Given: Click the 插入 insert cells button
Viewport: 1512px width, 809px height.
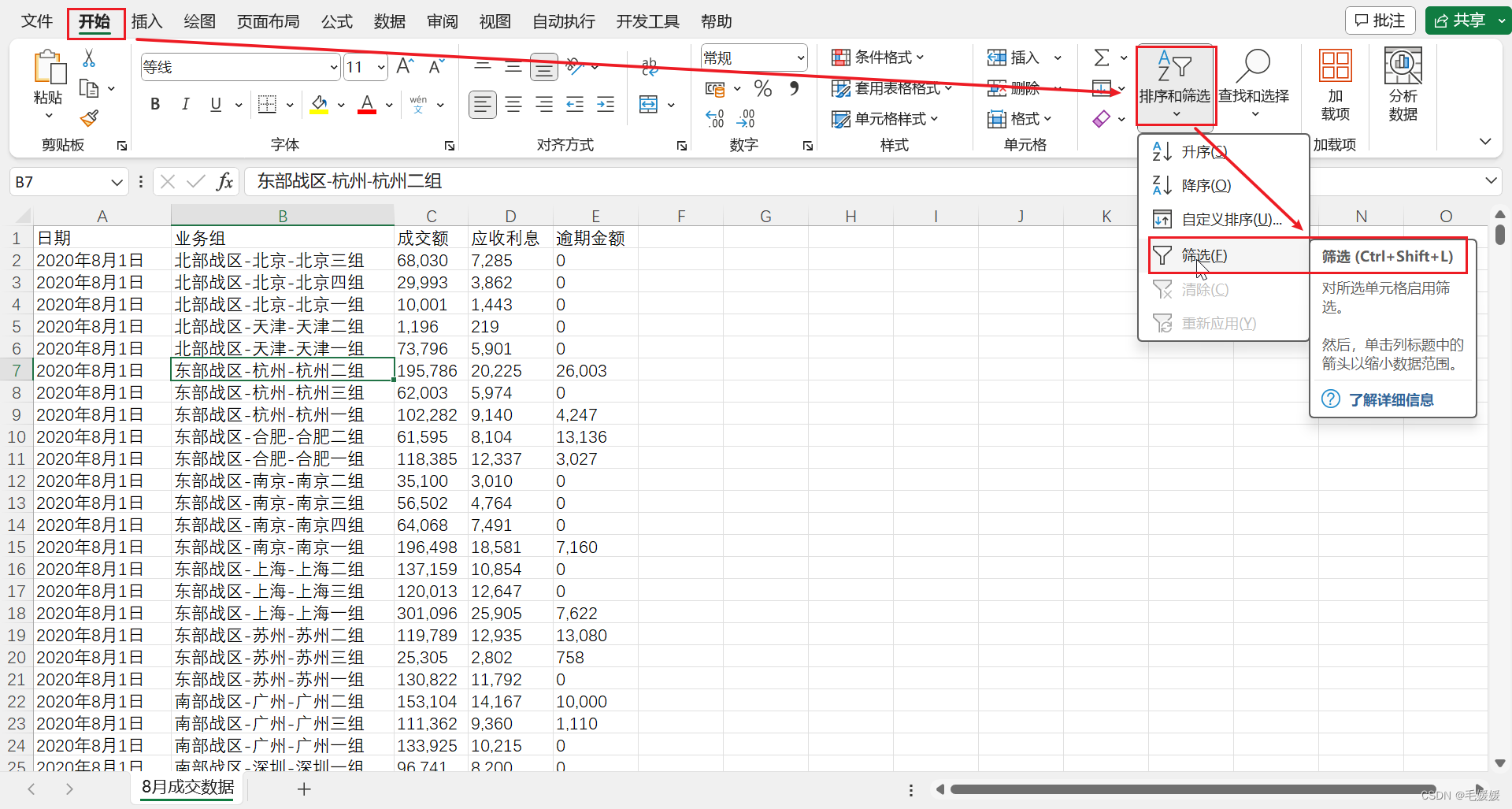Looking at the screenshot, I should (1014, 58).
